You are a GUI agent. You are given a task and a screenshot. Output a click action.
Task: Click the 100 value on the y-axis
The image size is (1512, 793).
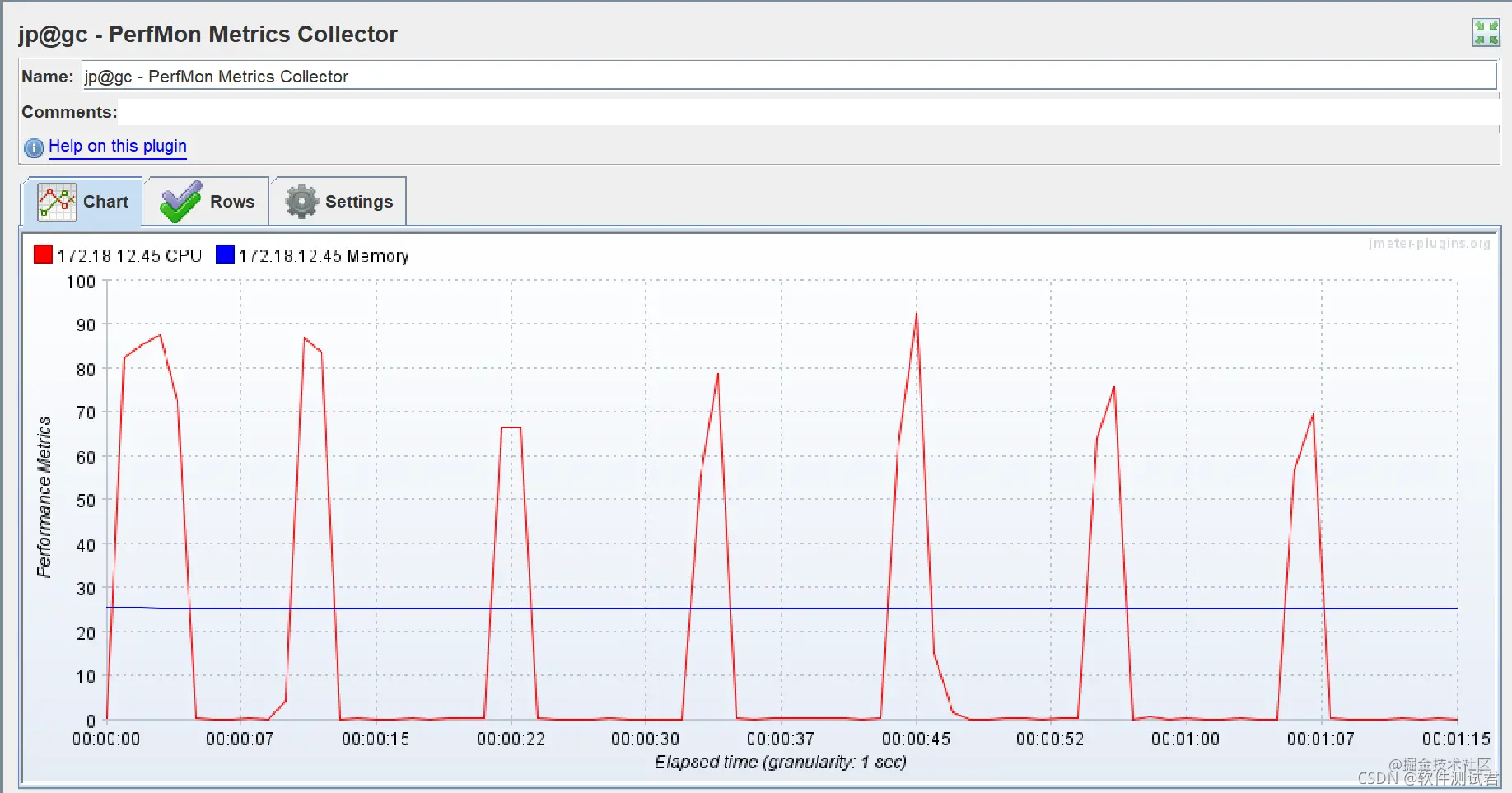[81, 282]
